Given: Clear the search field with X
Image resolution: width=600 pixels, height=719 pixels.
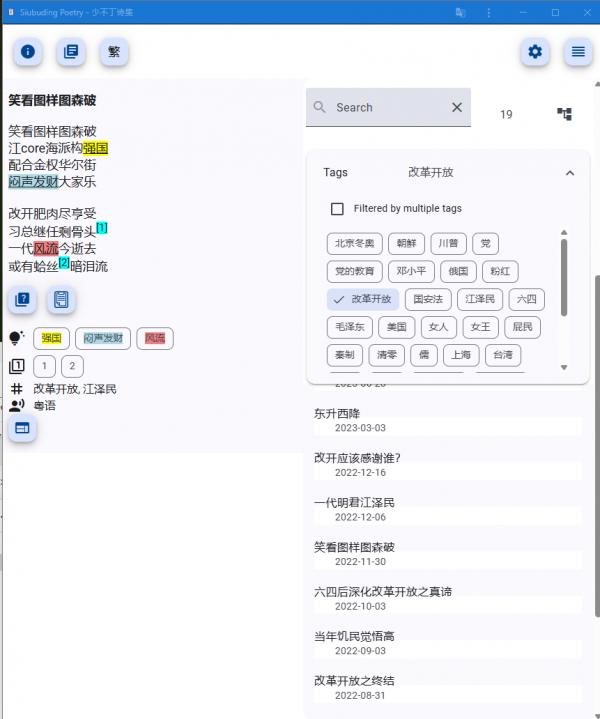Looking at the screenshot, I should (x=457, y=108).
